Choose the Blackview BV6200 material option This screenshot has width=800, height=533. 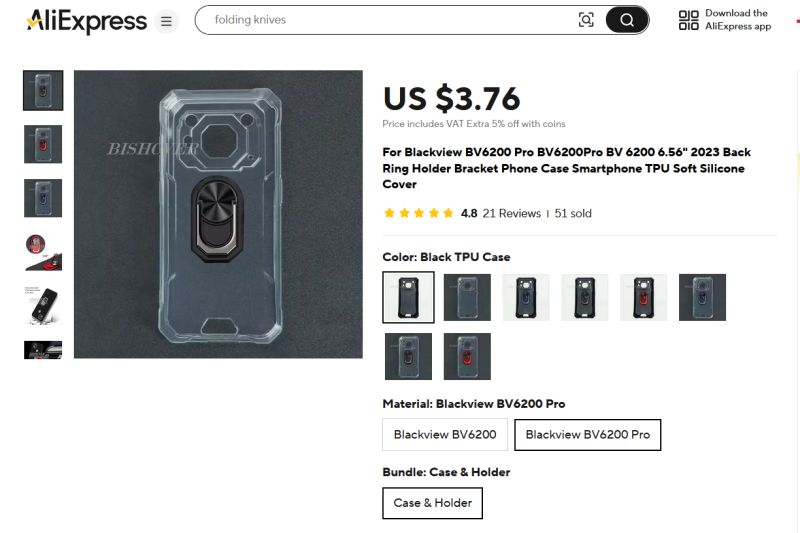(444, 435)
